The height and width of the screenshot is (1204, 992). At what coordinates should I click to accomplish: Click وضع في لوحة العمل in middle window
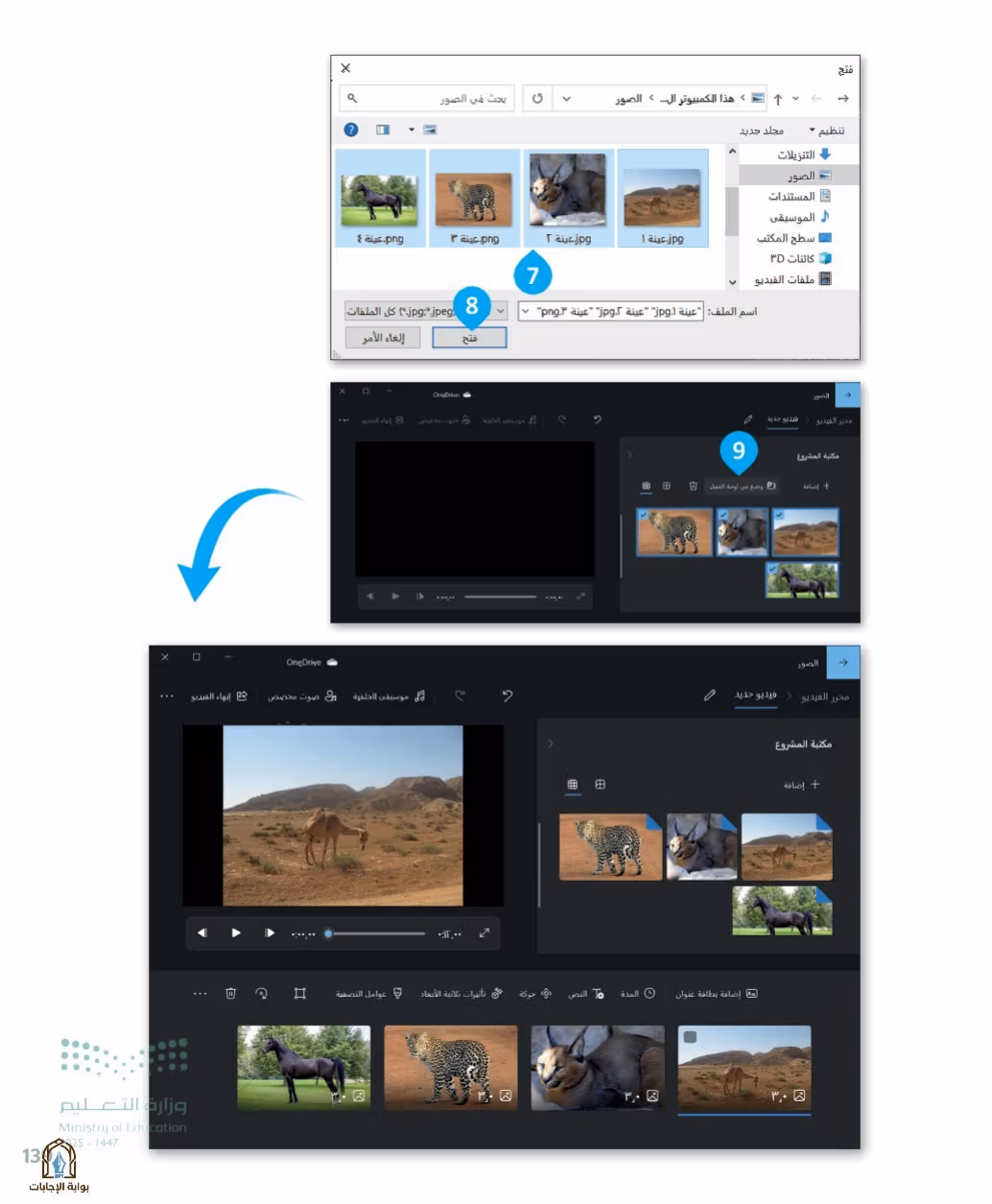(x=743, y=486)
